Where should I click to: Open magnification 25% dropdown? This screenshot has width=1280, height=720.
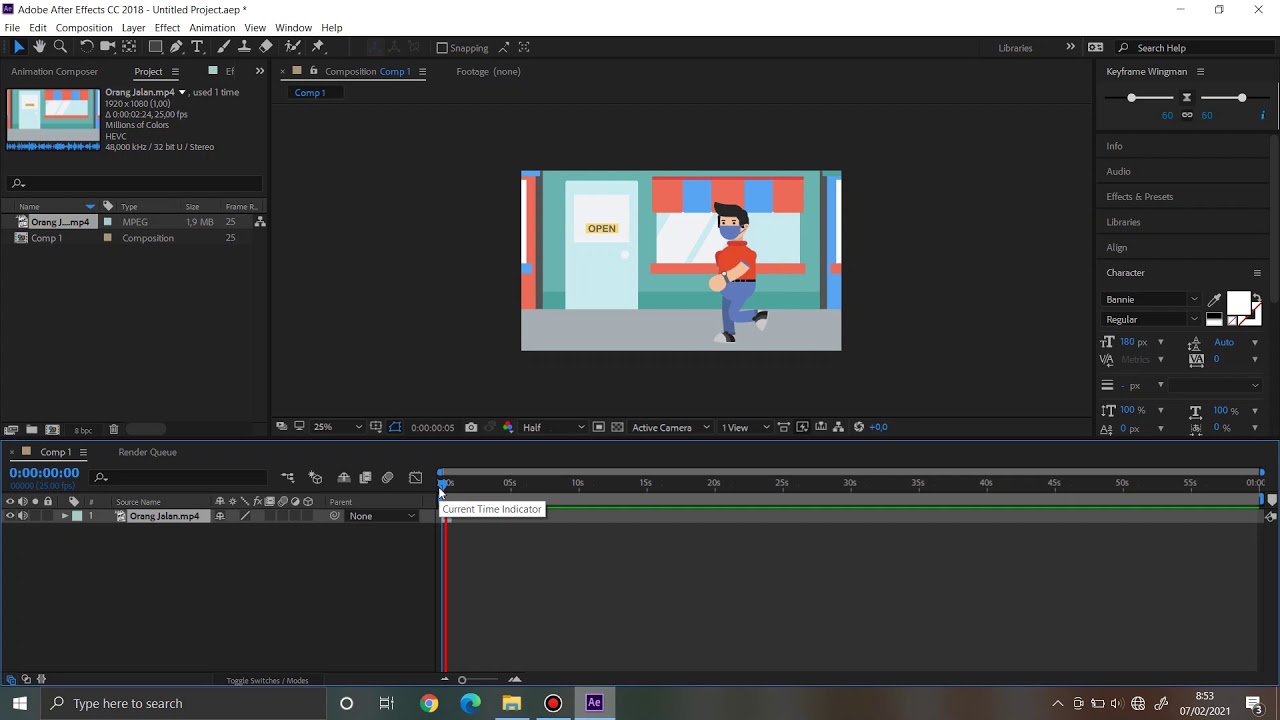(338, 427)
